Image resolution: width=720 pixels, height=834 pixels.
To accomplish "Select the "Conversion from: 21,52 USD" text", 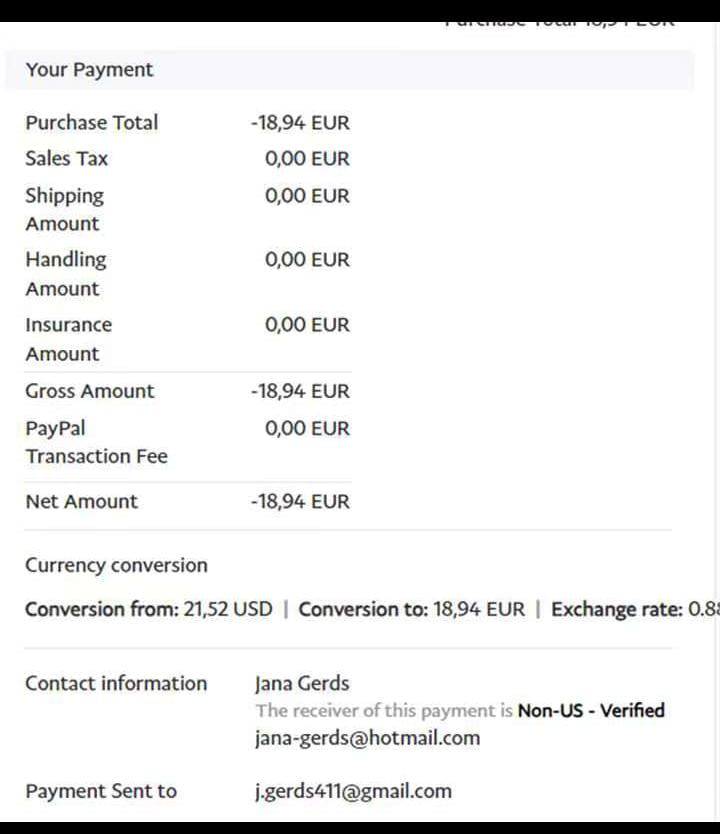I will 148,609.
